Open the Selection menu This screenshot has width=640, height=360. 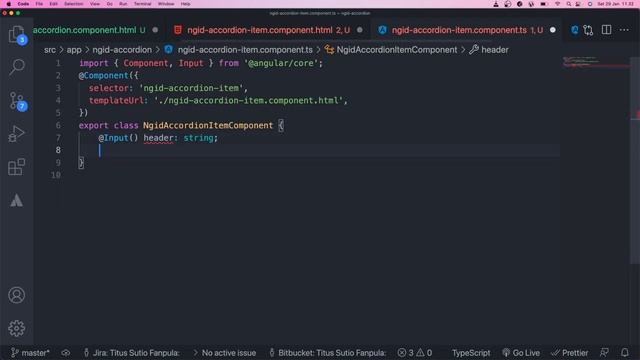click(x=73, y=4)
